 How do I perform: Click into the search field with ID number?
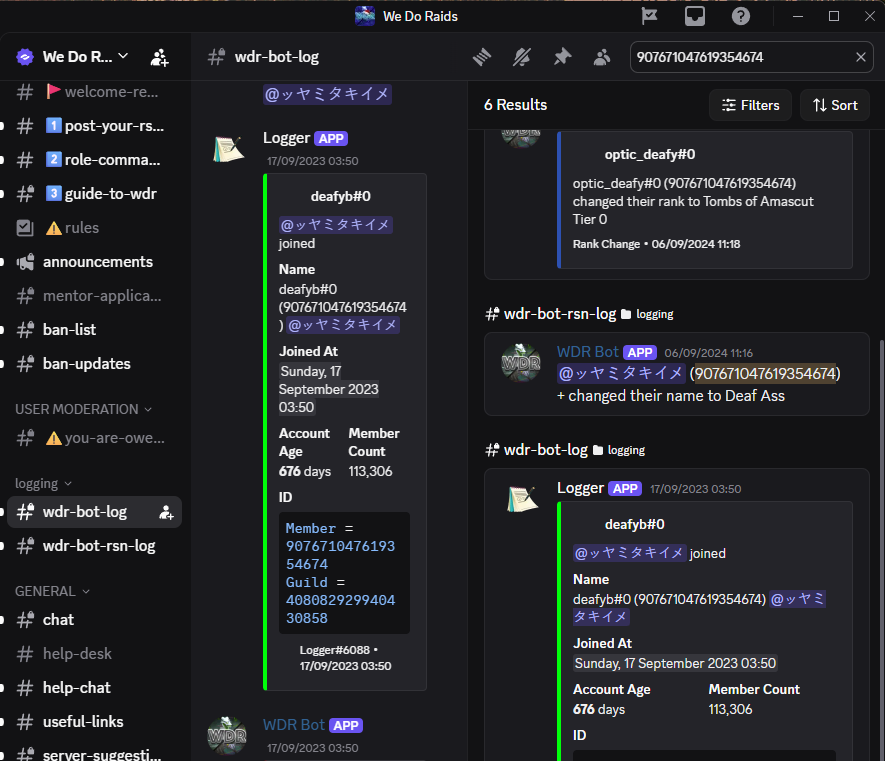point(740,57)
